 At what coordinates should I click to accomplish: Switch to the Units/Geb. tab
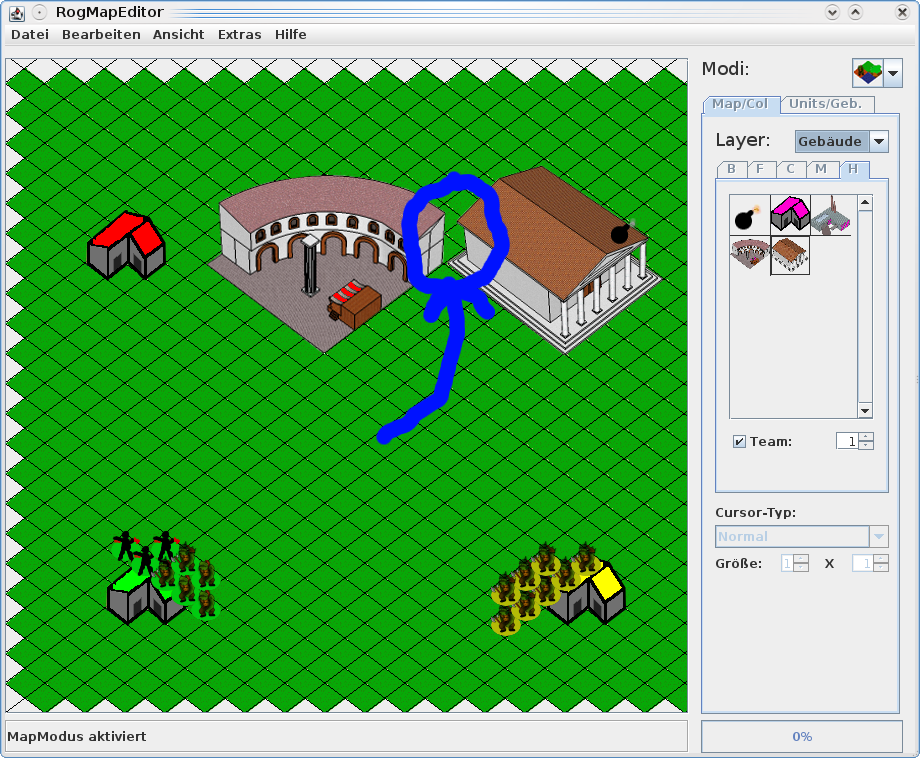click(825, 104)
